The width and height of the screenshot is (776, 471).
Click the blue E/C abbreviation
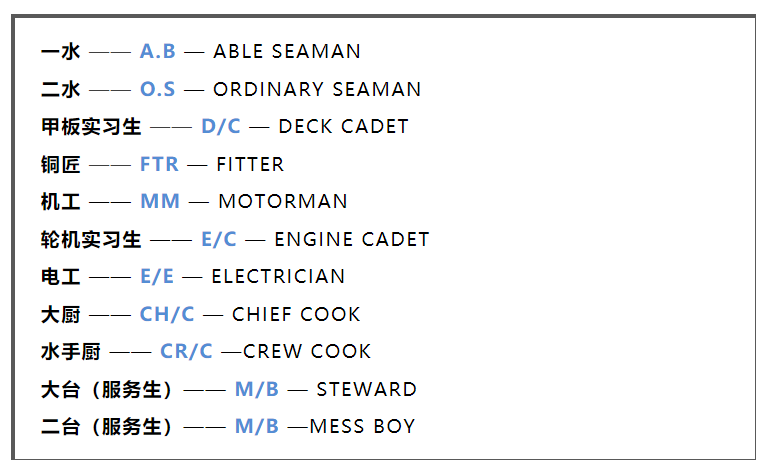219,239
